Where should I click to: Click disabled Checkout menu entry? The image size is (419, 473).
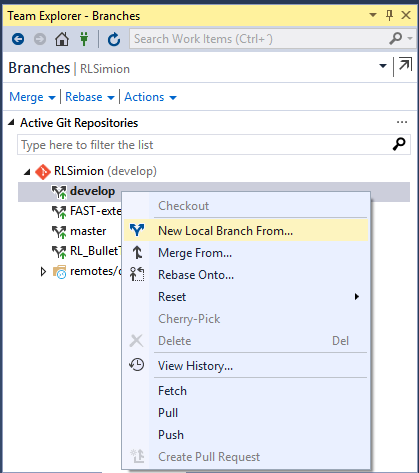[246, 206]
